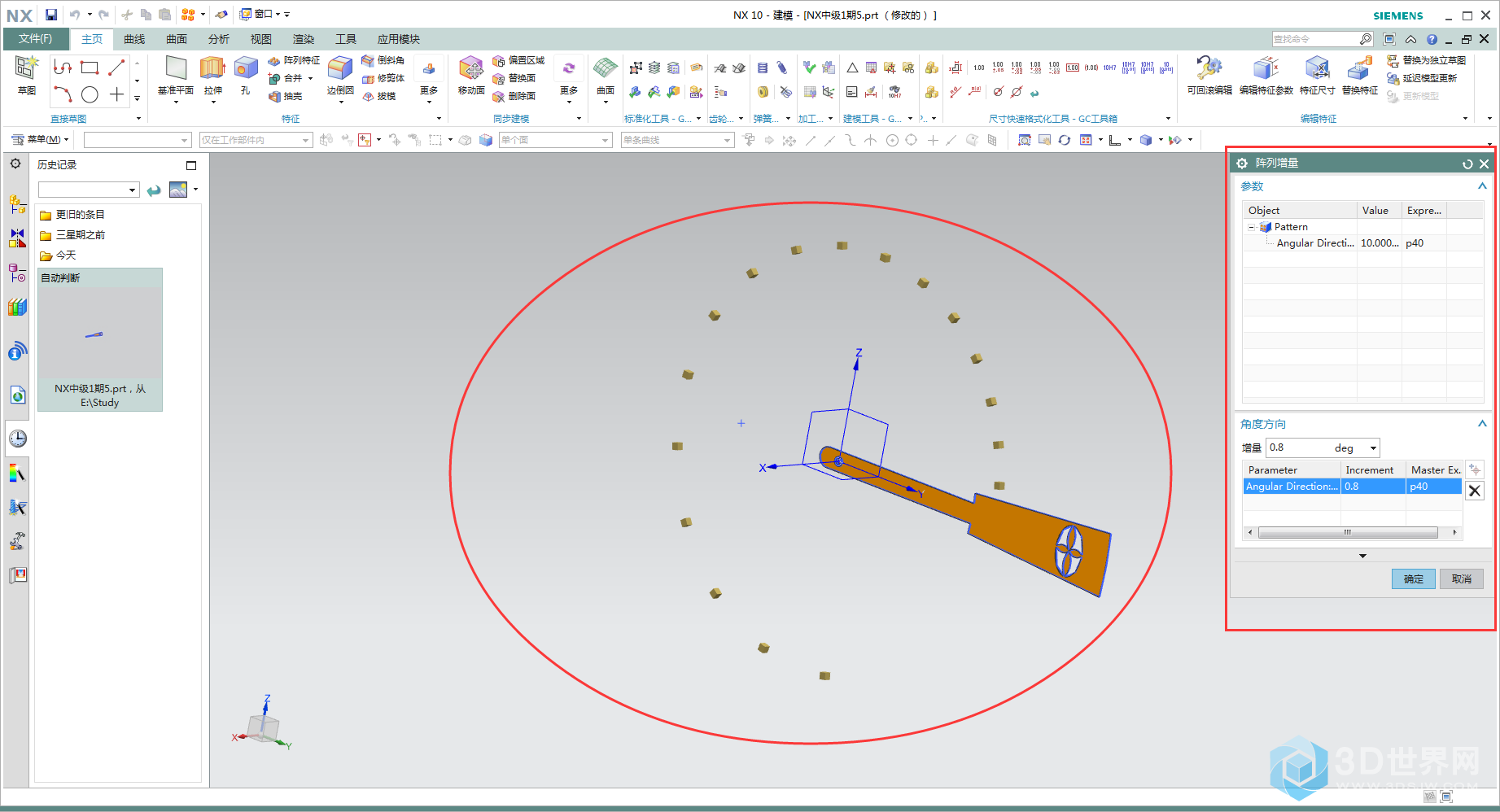Toggle the 历史记录 panel maximize box
This screenshot has width=1500, height=812.
191,165
